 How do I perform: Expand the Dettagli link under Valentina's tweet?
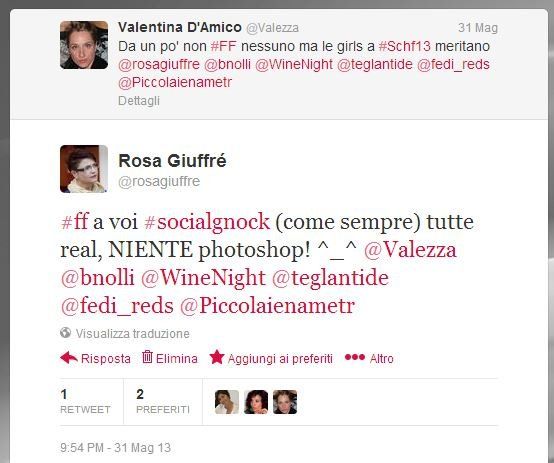[x=139, y=101]
